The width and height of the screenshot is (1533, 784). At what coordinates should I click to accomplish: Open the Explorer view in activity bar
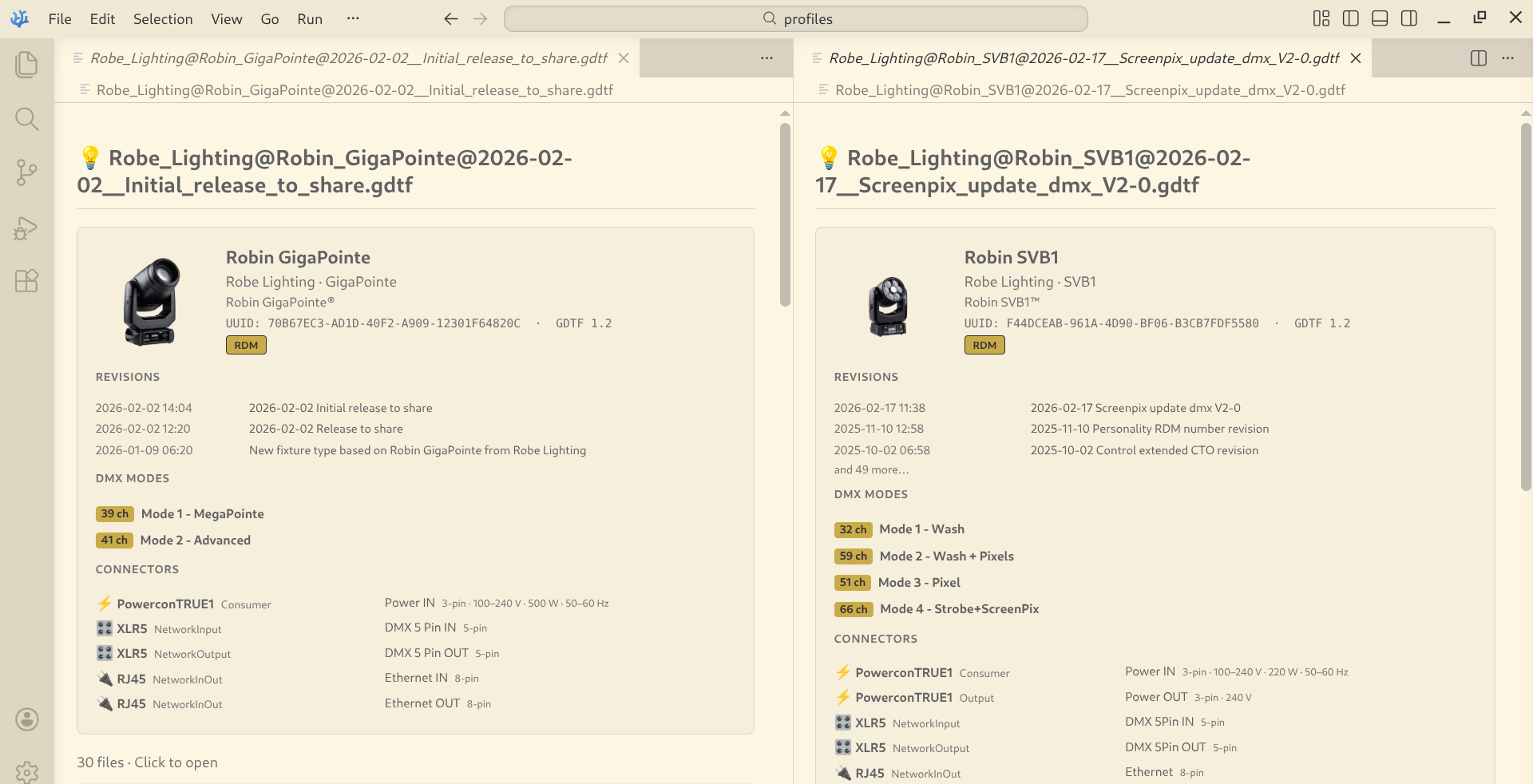pyautogui.click(x=26, y=65)
